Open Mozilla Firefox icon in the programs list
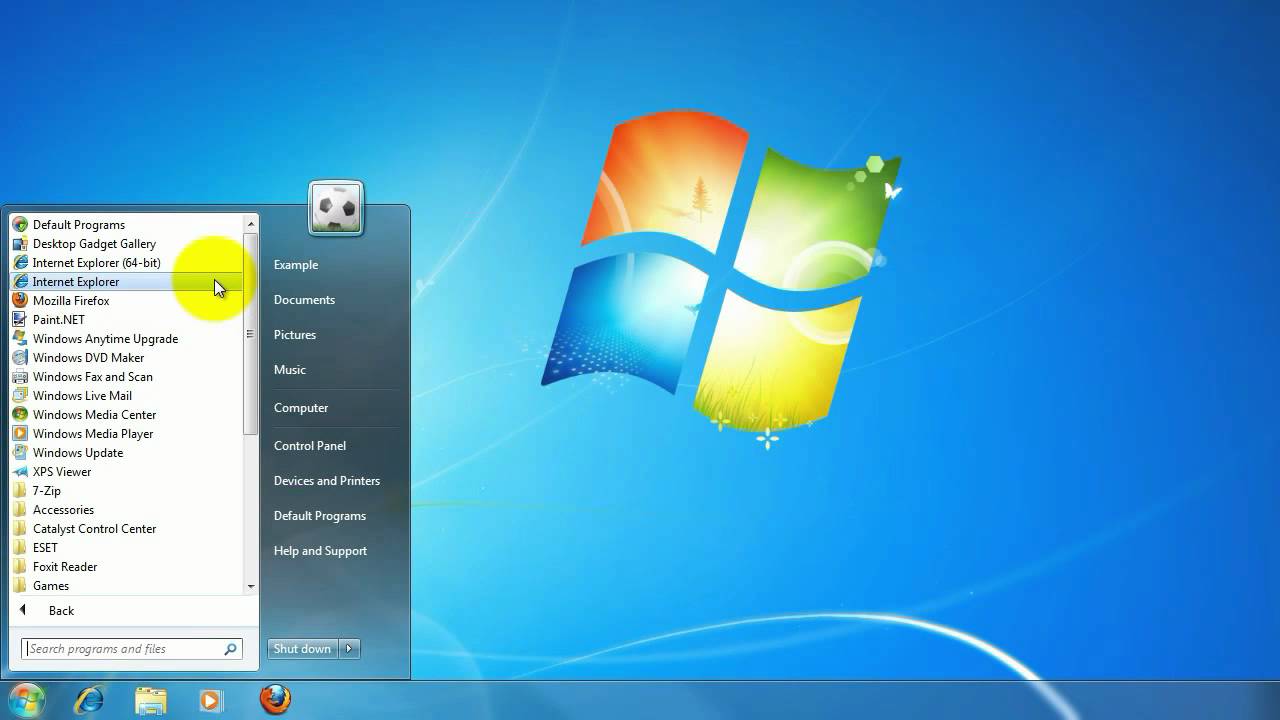The width and height of the screenshot is (1280, 720). 20,301
